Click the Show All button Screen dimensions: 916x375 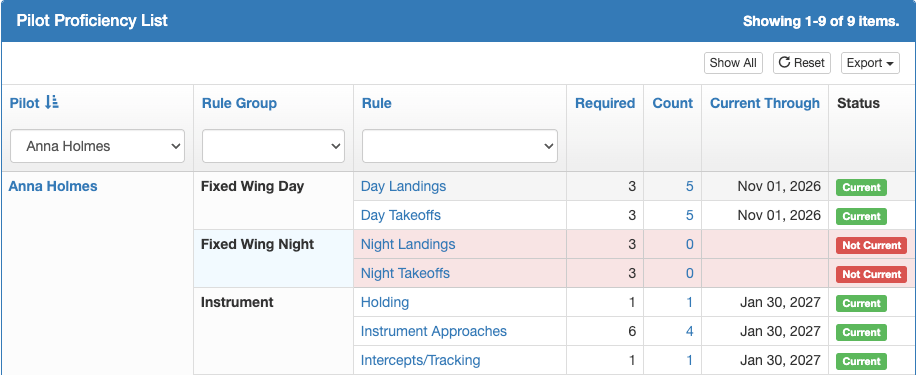click(733, 63)
